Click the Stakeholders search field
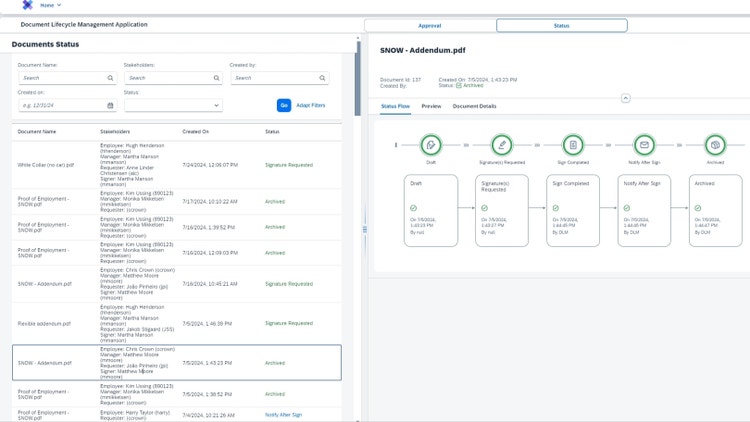Screen dimensions: 750x422 click(174, 78)
